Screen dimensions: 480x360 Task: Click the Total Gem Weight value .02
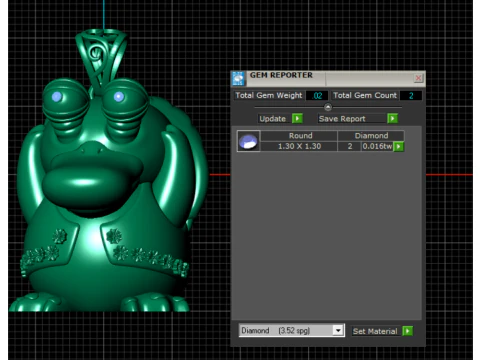pyautogui.click(x=317, y=96)
